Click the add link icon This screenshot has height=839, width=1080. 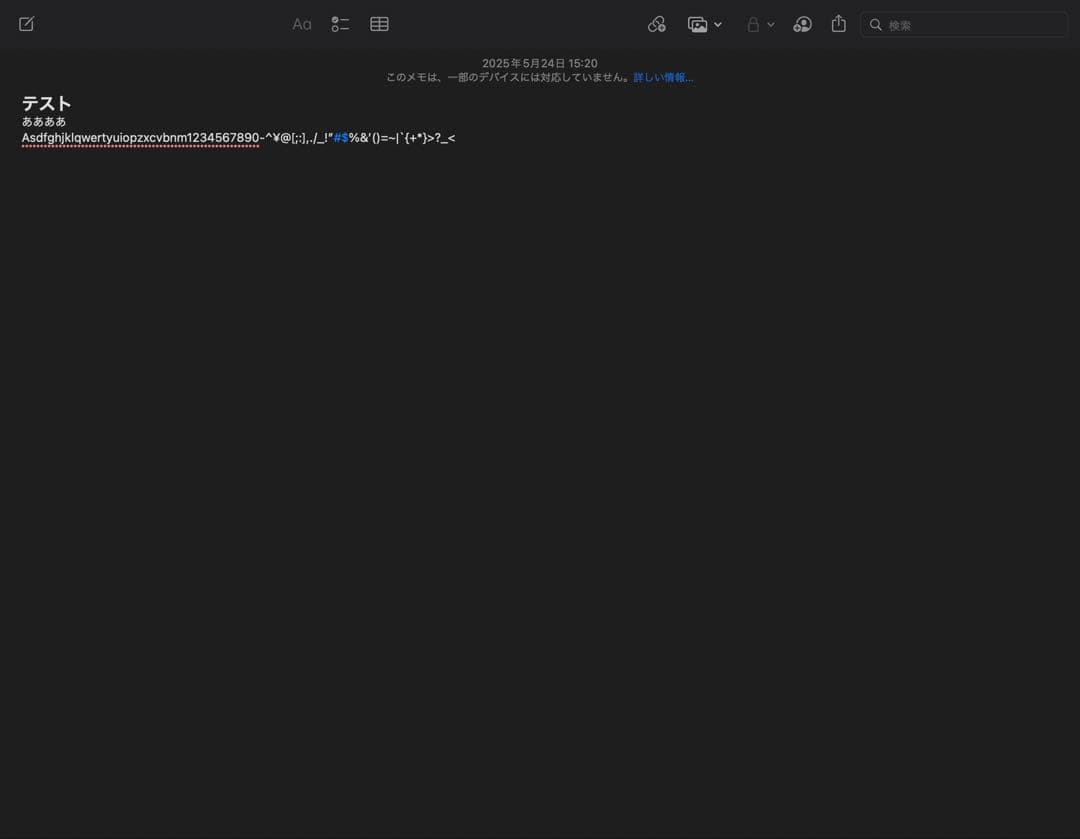click(656, 24)
